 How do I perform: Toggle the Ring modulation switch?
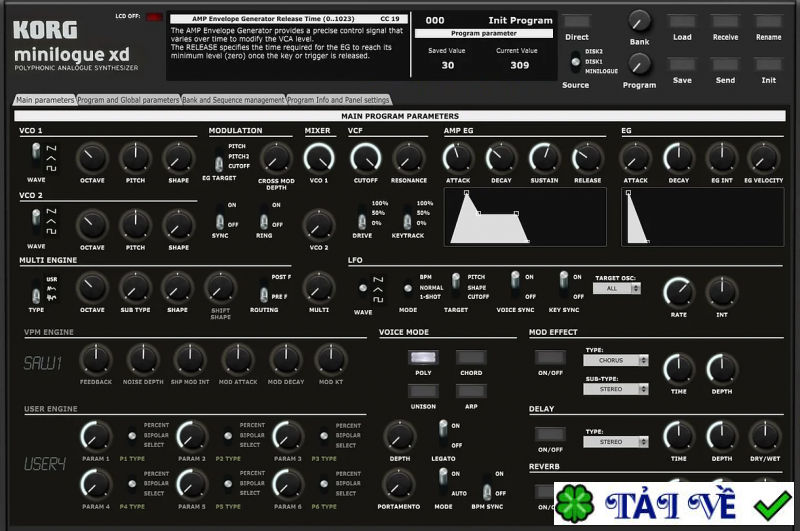click(264, 216)
